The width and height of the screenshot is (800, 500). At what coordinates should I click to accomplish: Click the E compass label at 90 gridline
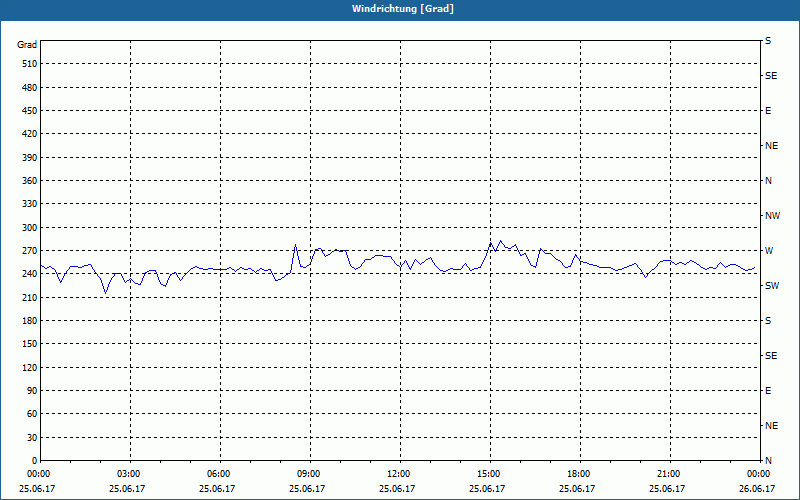tap(768, 391)
